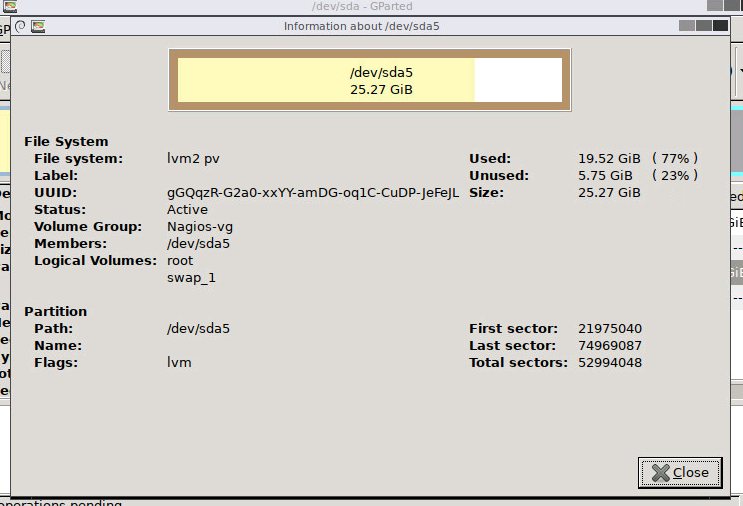Viewport: 743px width, 506px height.
Task: Click the Used size value 19.52 GiB
Action: click(609, 159)
